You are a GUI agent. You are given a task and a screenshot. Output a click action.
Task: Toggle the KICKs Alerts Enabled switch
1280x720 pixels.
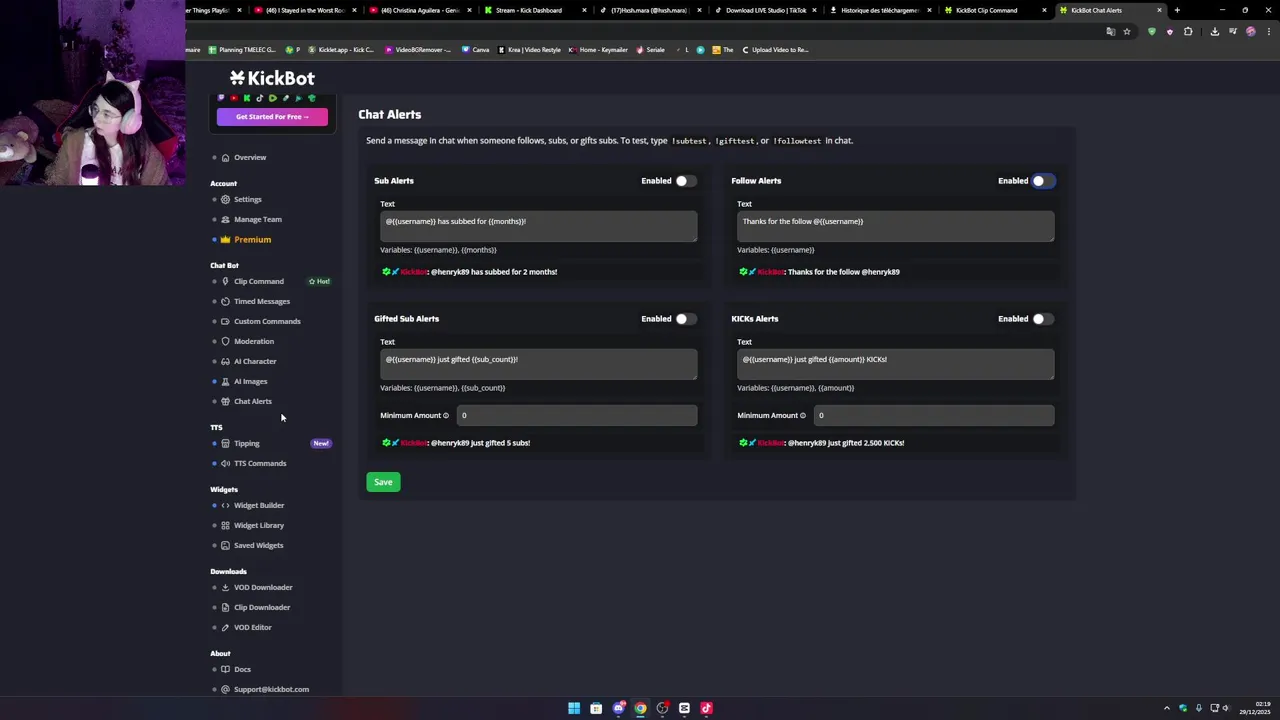(1041, 319)
